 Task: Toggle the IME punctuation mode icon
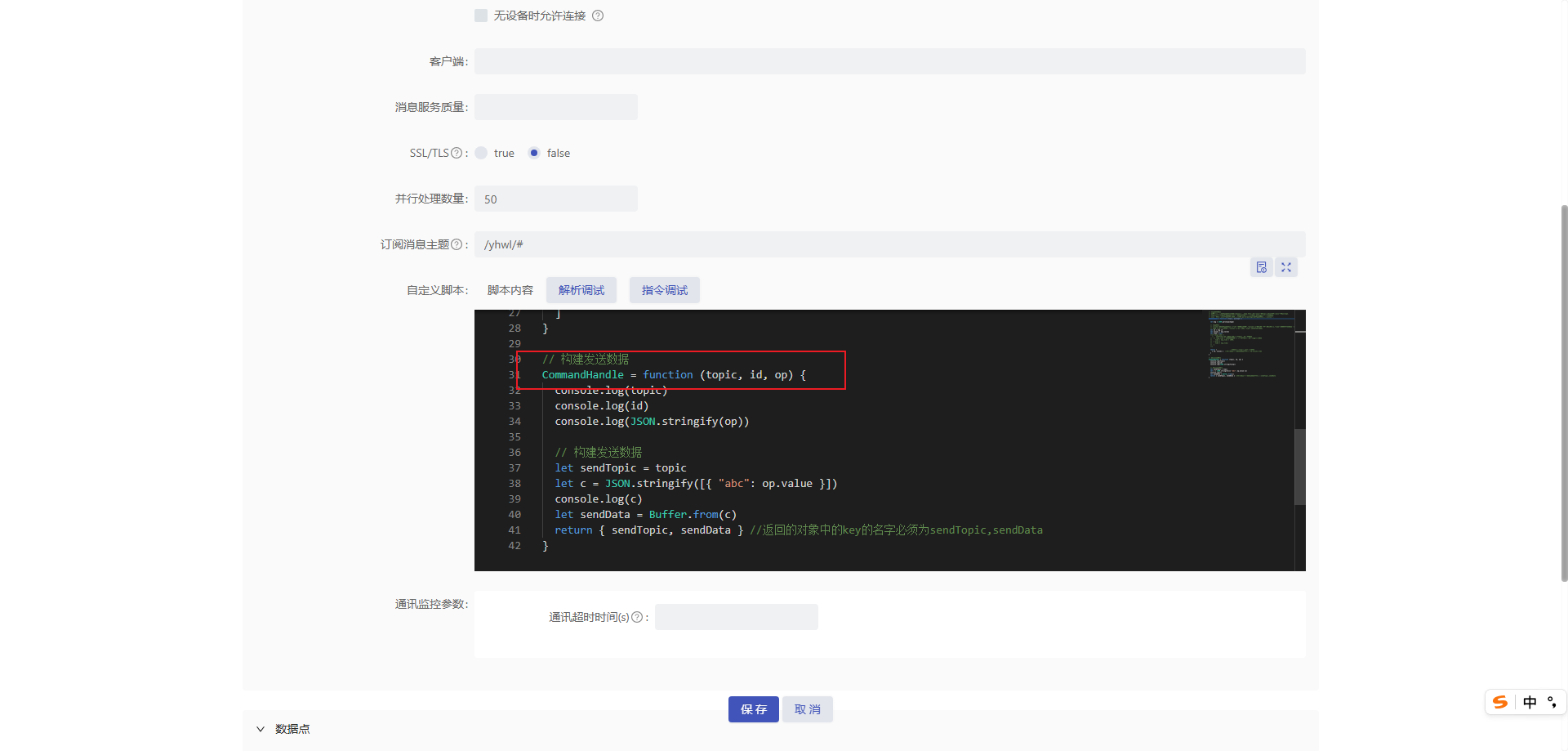[x=1552, y=702]
